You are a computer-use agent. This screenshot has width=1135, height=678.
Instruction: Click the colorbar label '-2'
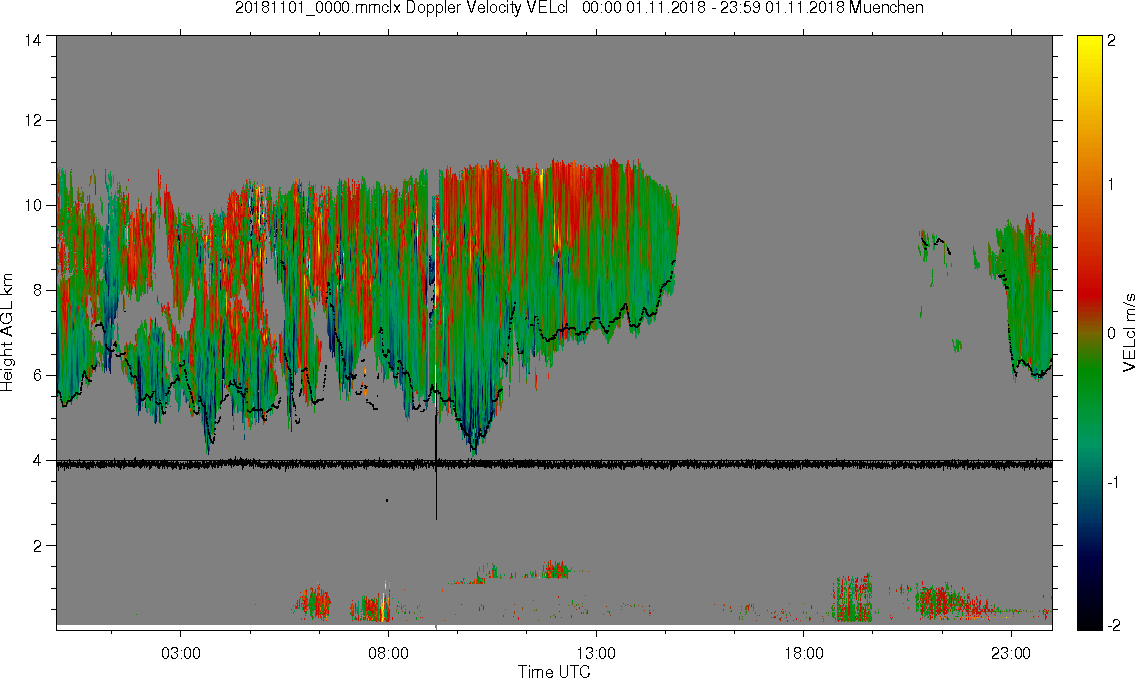click(1113, 625)
